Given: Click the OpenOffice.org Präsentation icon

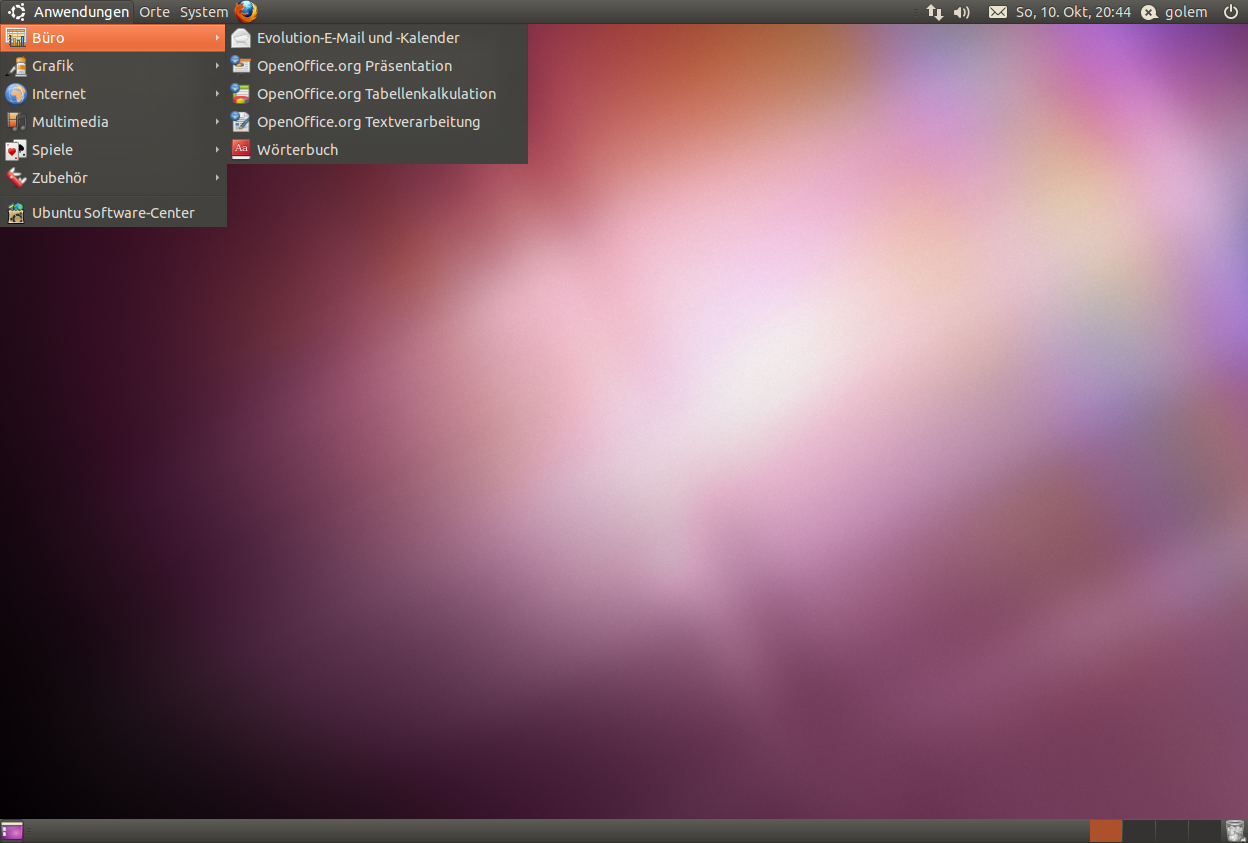Looking at the screenshot, I should coord(240,66).
